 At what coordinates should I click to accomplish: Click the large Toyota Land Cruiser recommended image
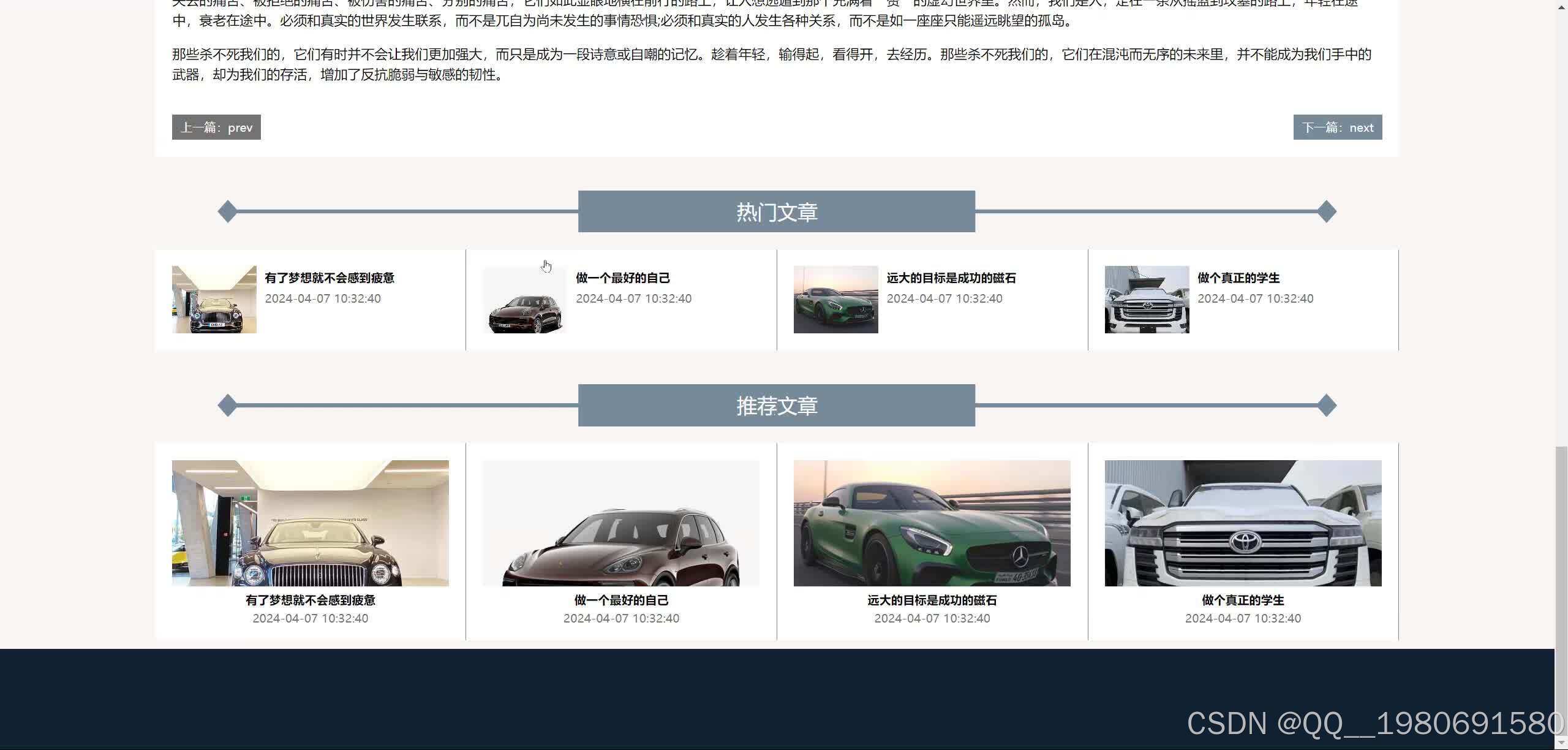(1243, 523)
